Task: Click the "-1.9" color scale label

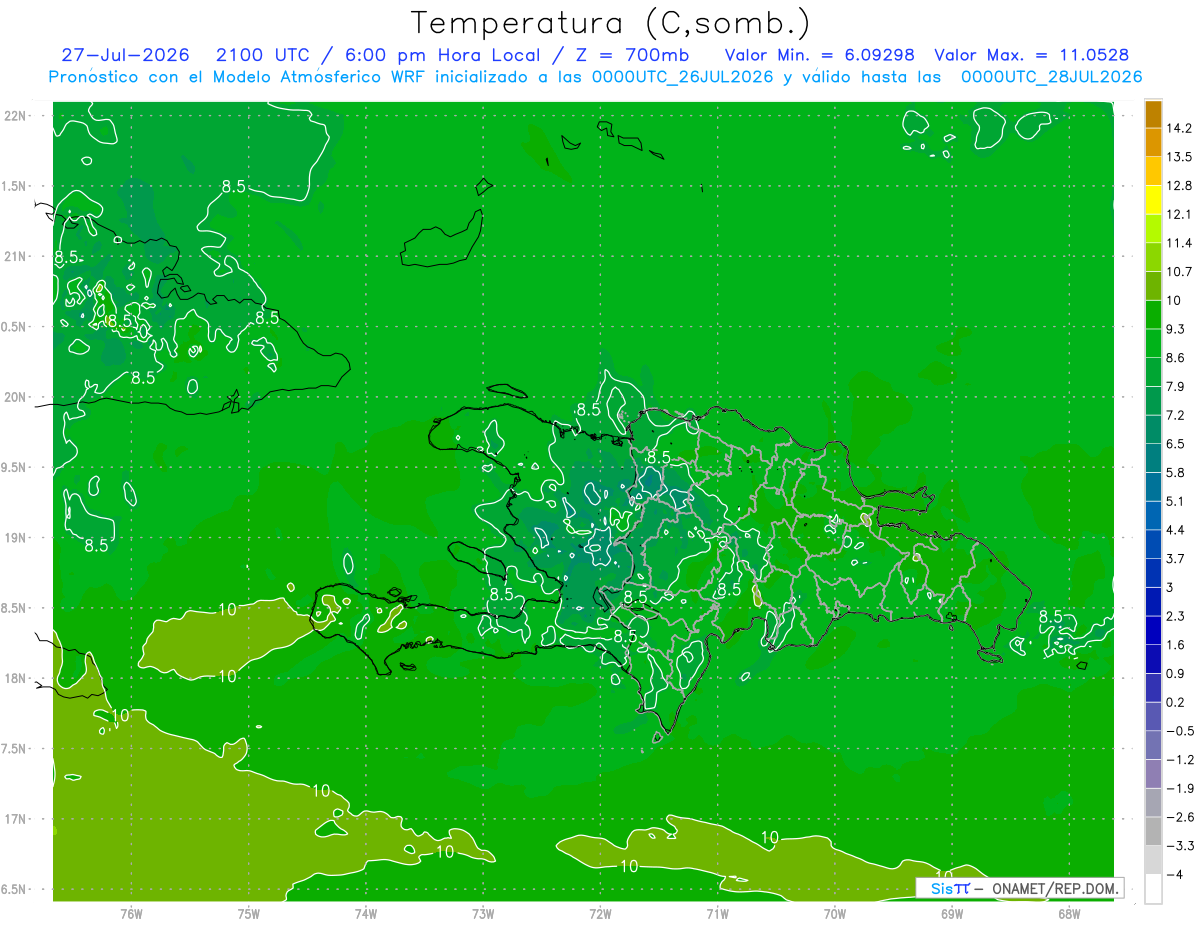Action: (x=1180, y=788)
